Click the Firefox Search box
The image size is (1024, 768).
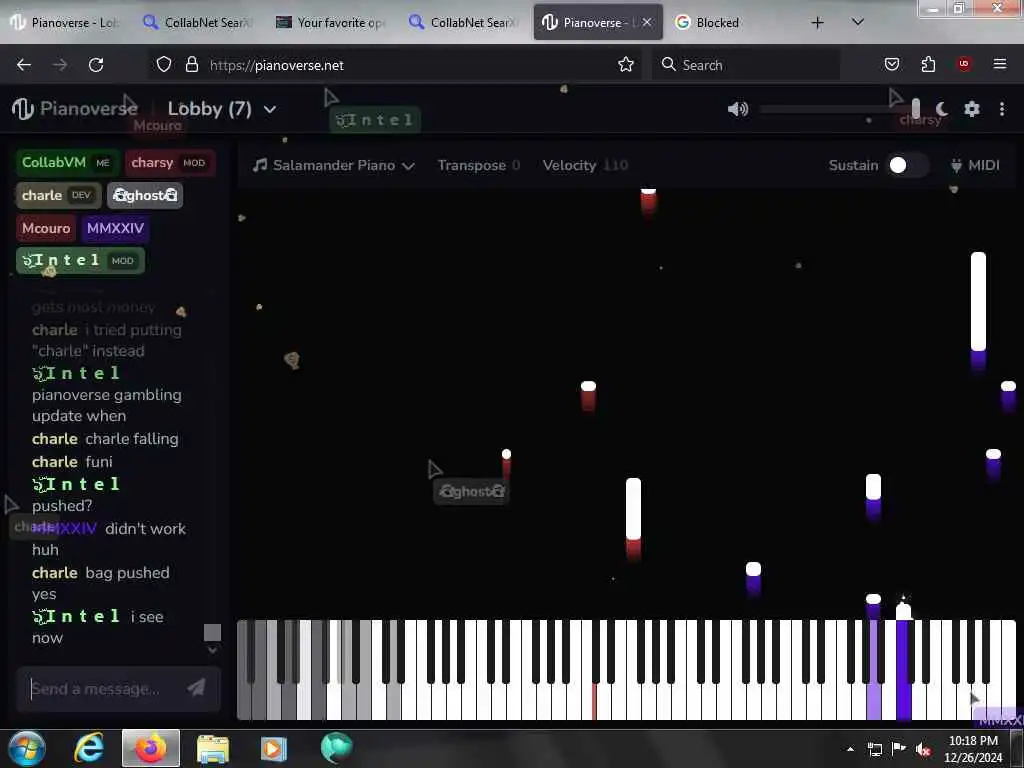click(746, 65)
